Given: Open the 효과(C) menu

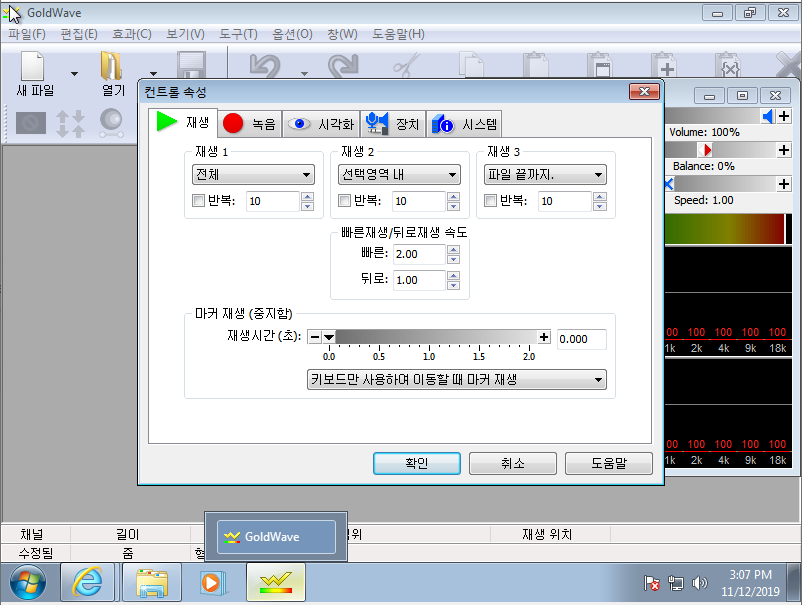Looking at the screenshot, I should (x=131, y=34).
